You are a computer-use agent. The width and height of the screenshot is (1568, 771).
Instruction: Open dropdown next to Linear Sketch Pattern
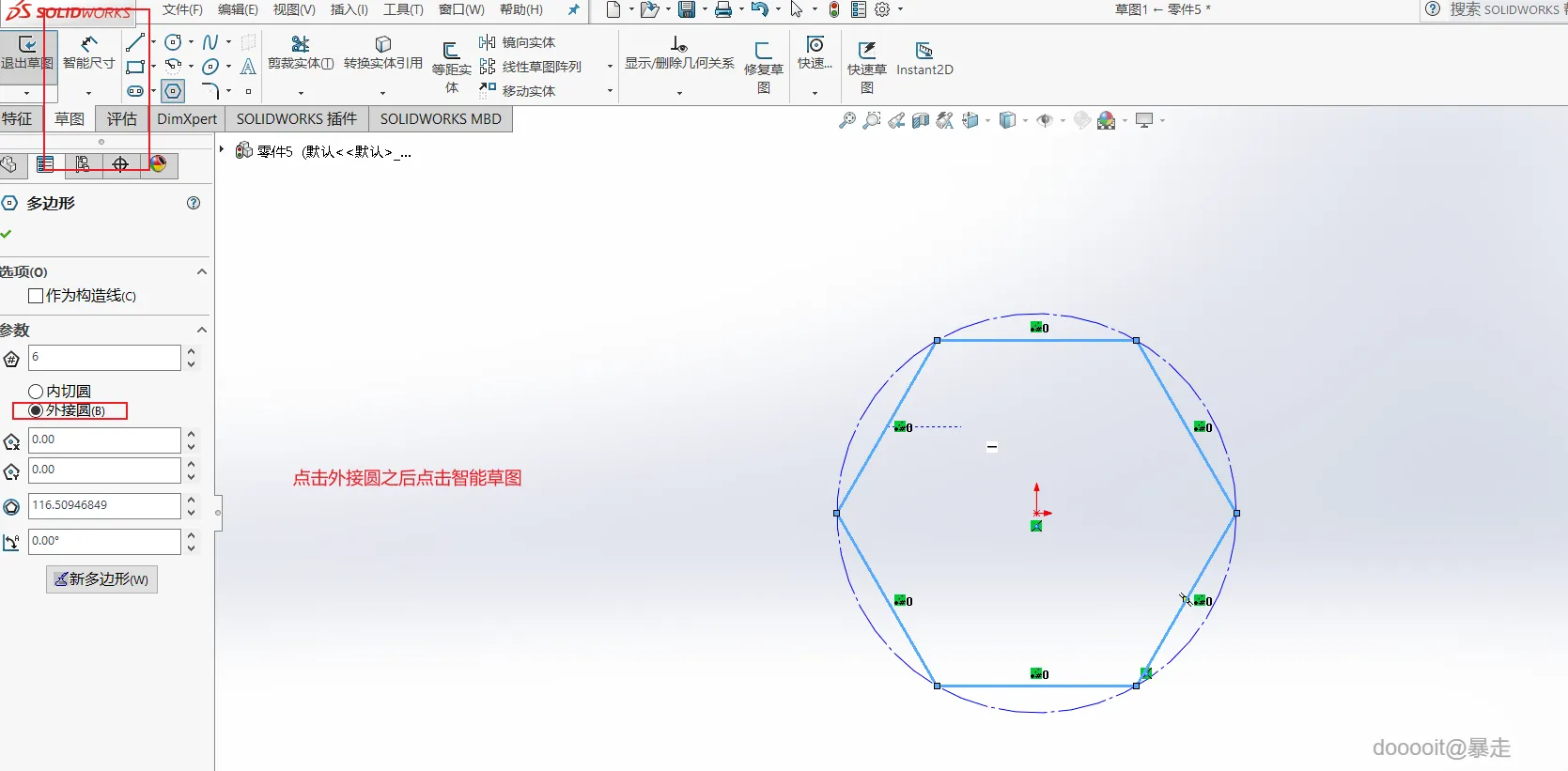(x=610, y=67)
